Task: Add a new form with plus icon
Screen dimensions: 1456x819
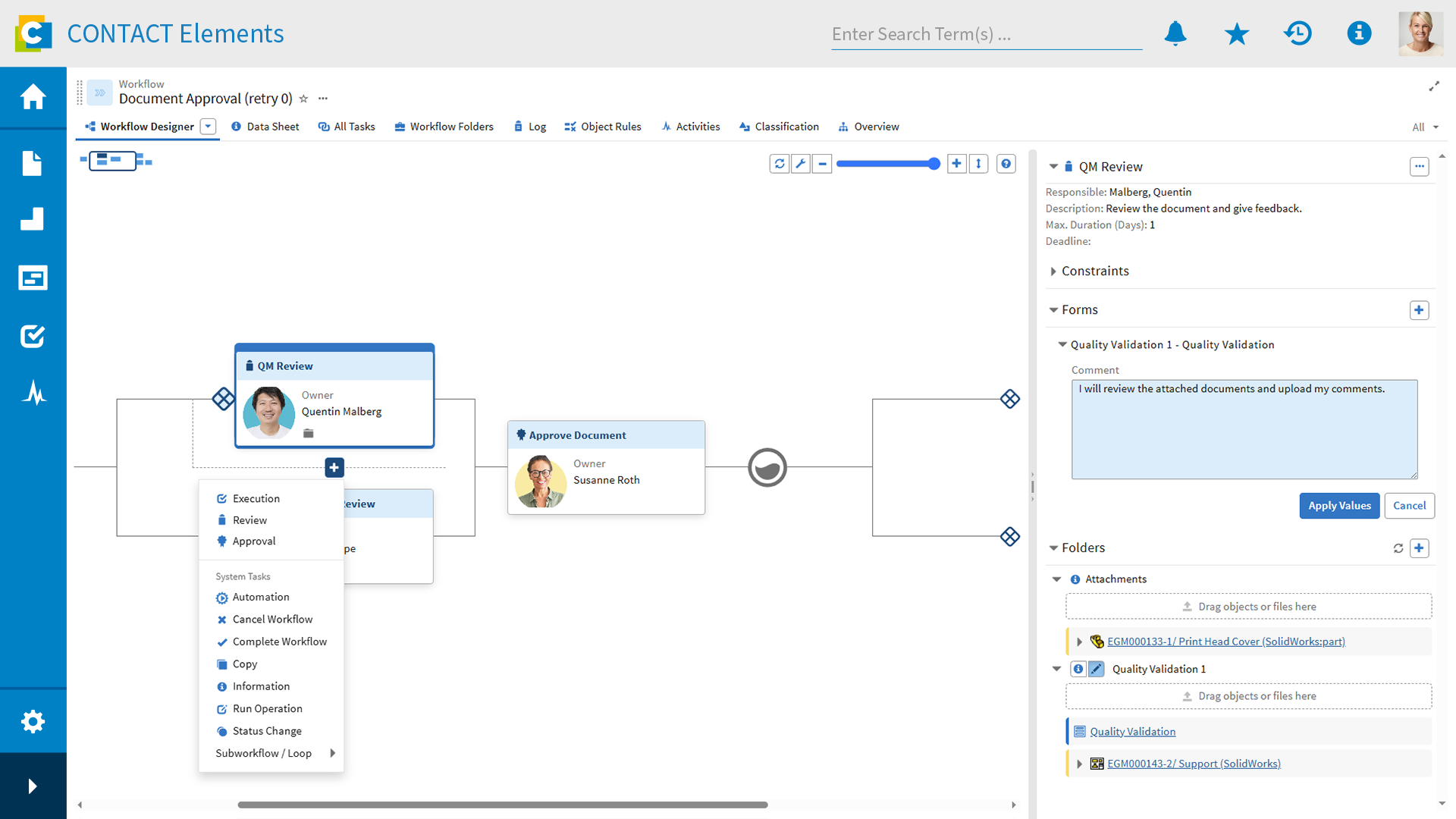Action: pyautogui.click(x=1419, y=310)
